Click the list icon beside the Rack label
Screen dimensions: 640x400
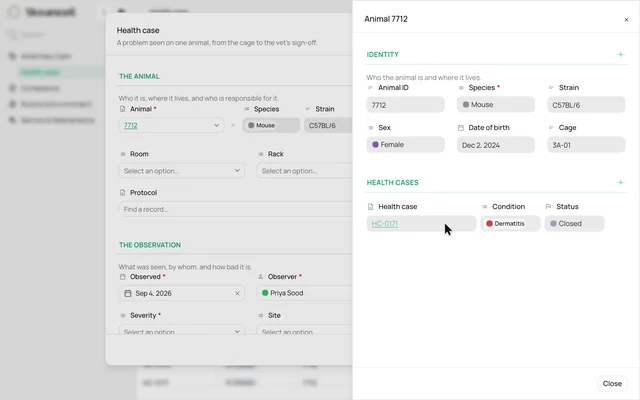coord(260,154)
